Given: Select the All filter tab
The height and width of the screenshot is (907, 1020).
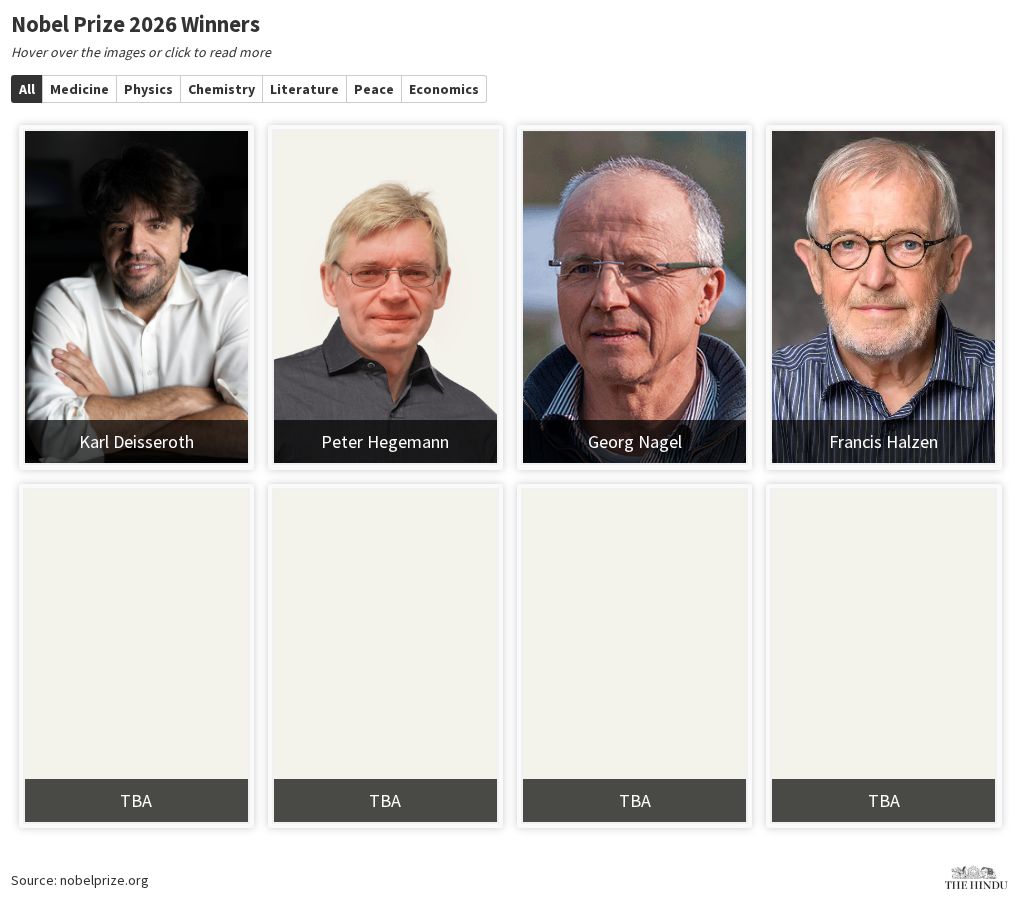Looking at the screenshot, I should 27,89.
